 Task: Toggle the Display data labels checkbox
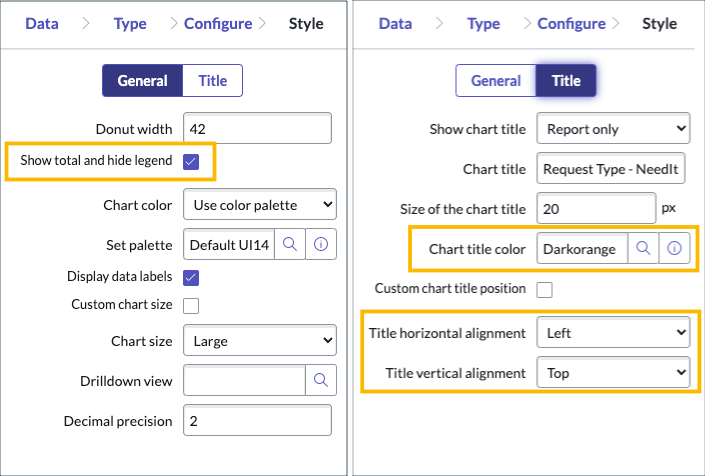192,277
